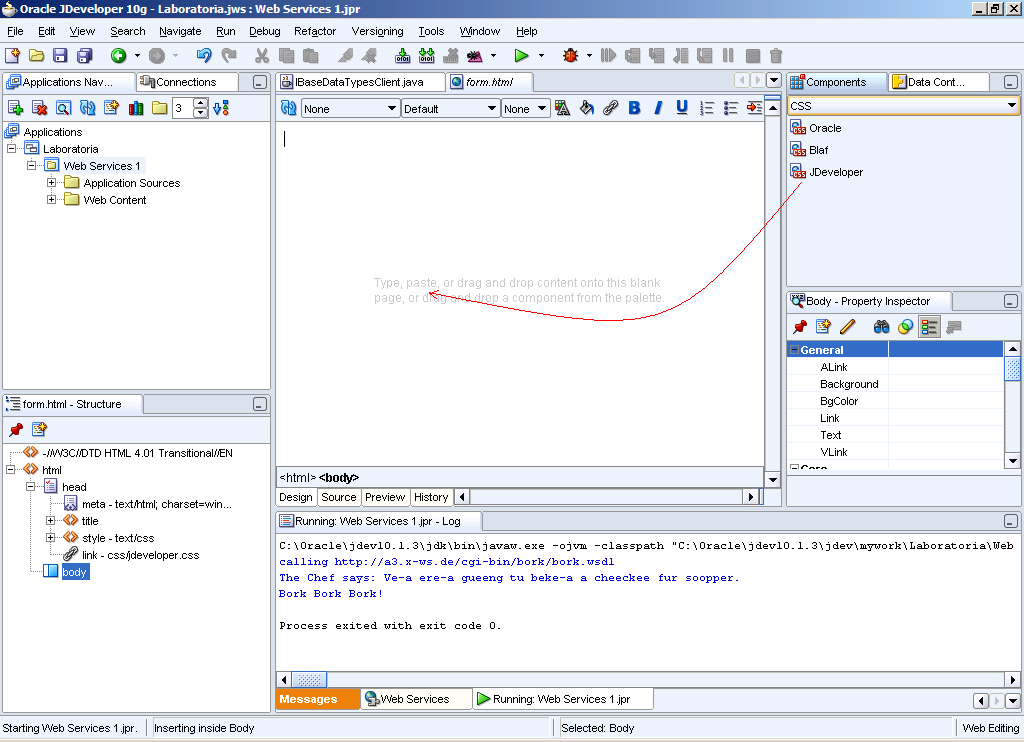Switch to the Data Controls palette tab
The image size is (1024, 742).
(936, 82)
